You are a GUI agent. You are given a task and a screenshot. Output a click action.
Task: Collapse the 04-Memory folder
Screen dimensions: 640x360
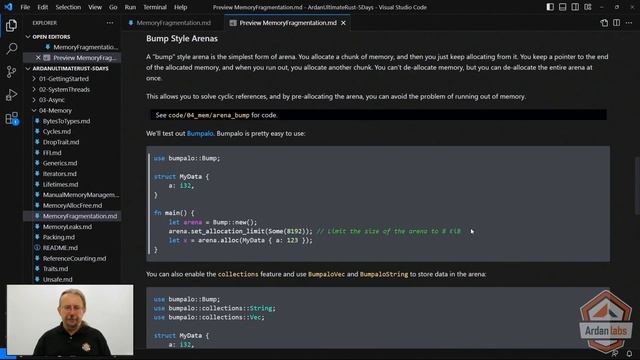pos(55,110)
